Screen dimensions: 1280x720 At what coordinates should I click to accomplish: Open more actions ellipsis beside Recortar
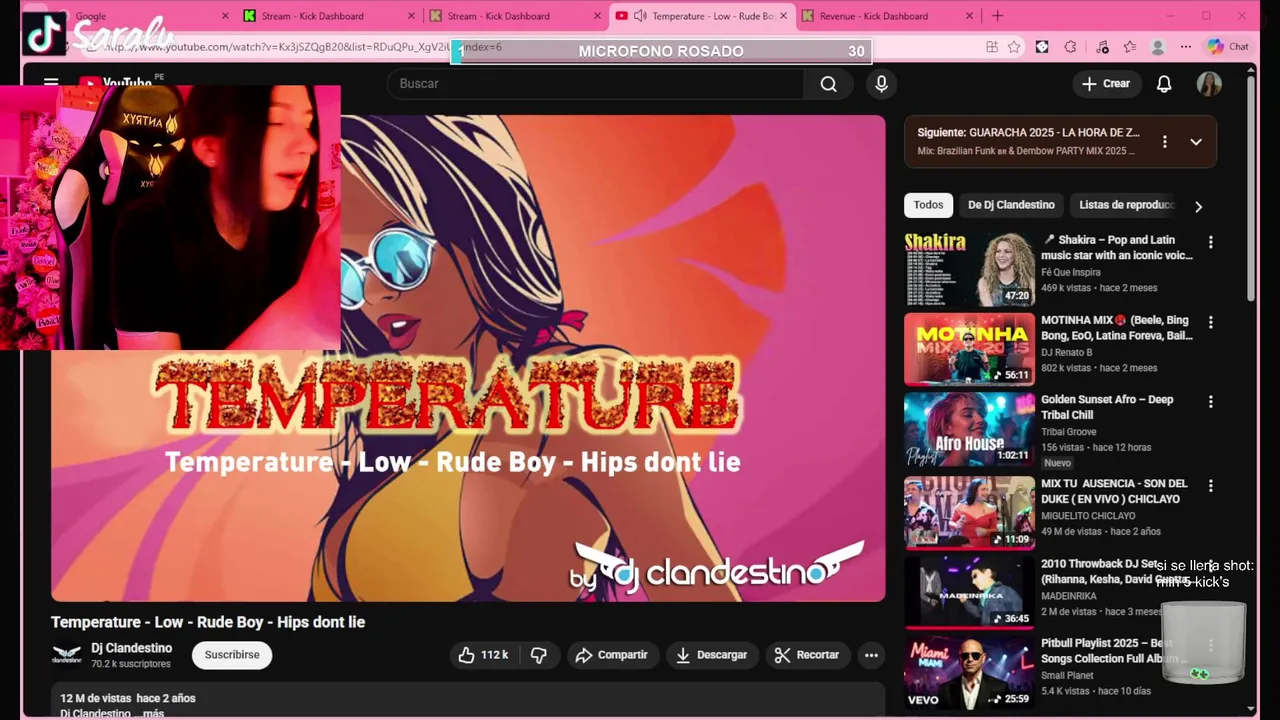point(871,655)
